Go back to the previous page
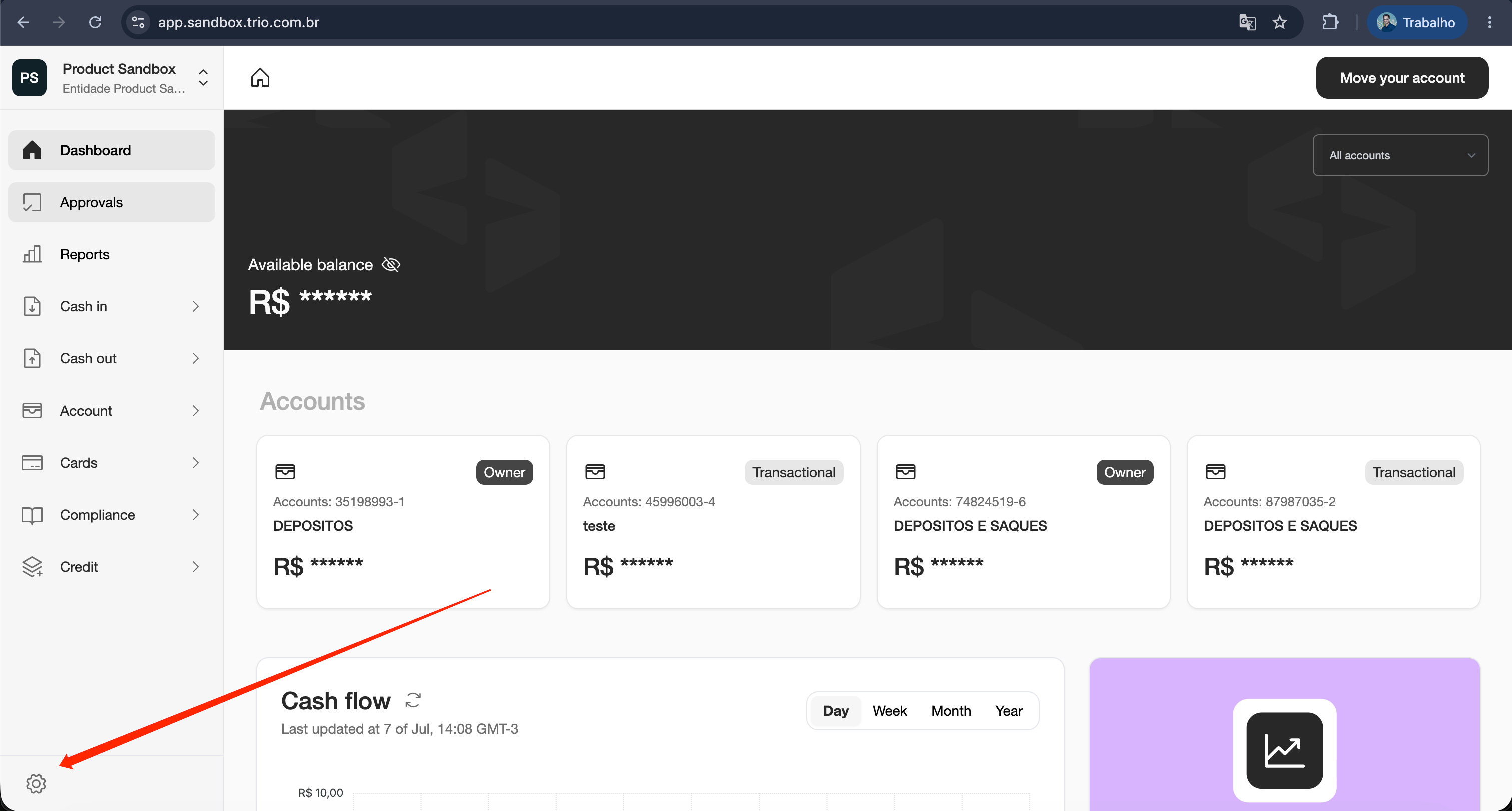 coord(24,23)
